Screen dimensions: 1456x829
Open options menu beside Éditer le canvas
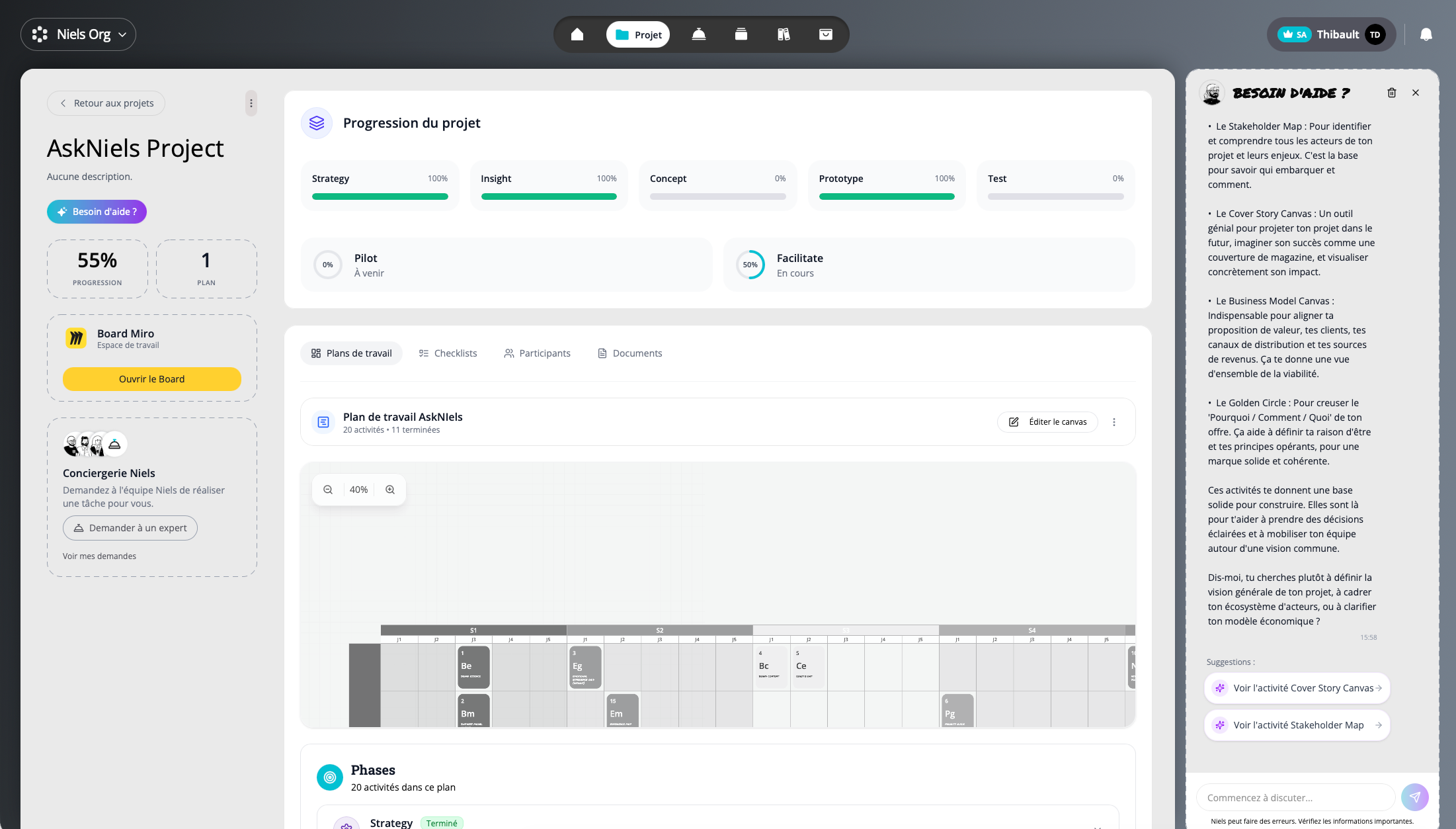coord(1114,421)
